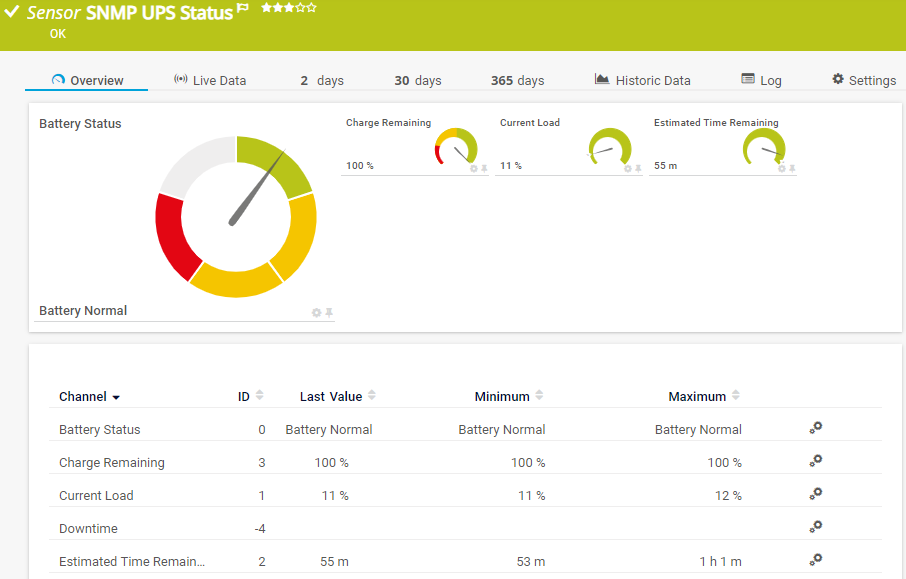Set priority using the star rating

288,8
